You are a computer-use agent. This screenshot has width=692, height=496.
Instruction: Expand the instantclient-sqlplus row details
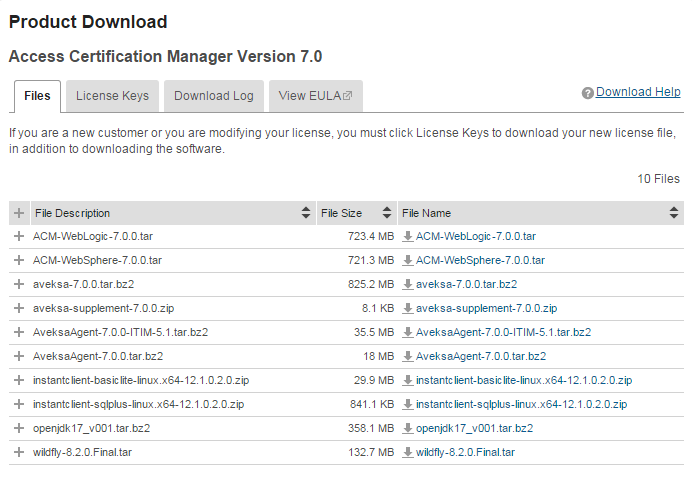tap(19, 404)
